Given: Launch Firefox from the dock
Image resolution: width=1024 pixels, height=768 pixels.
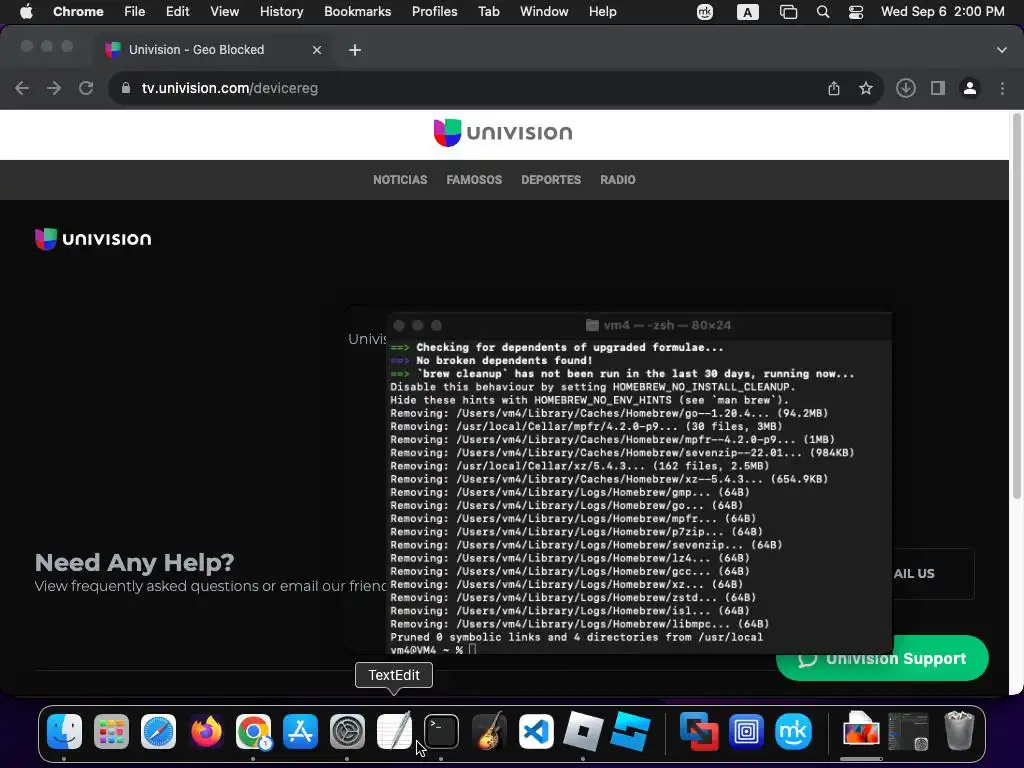Looking at the screenshot, I should 206,731.
